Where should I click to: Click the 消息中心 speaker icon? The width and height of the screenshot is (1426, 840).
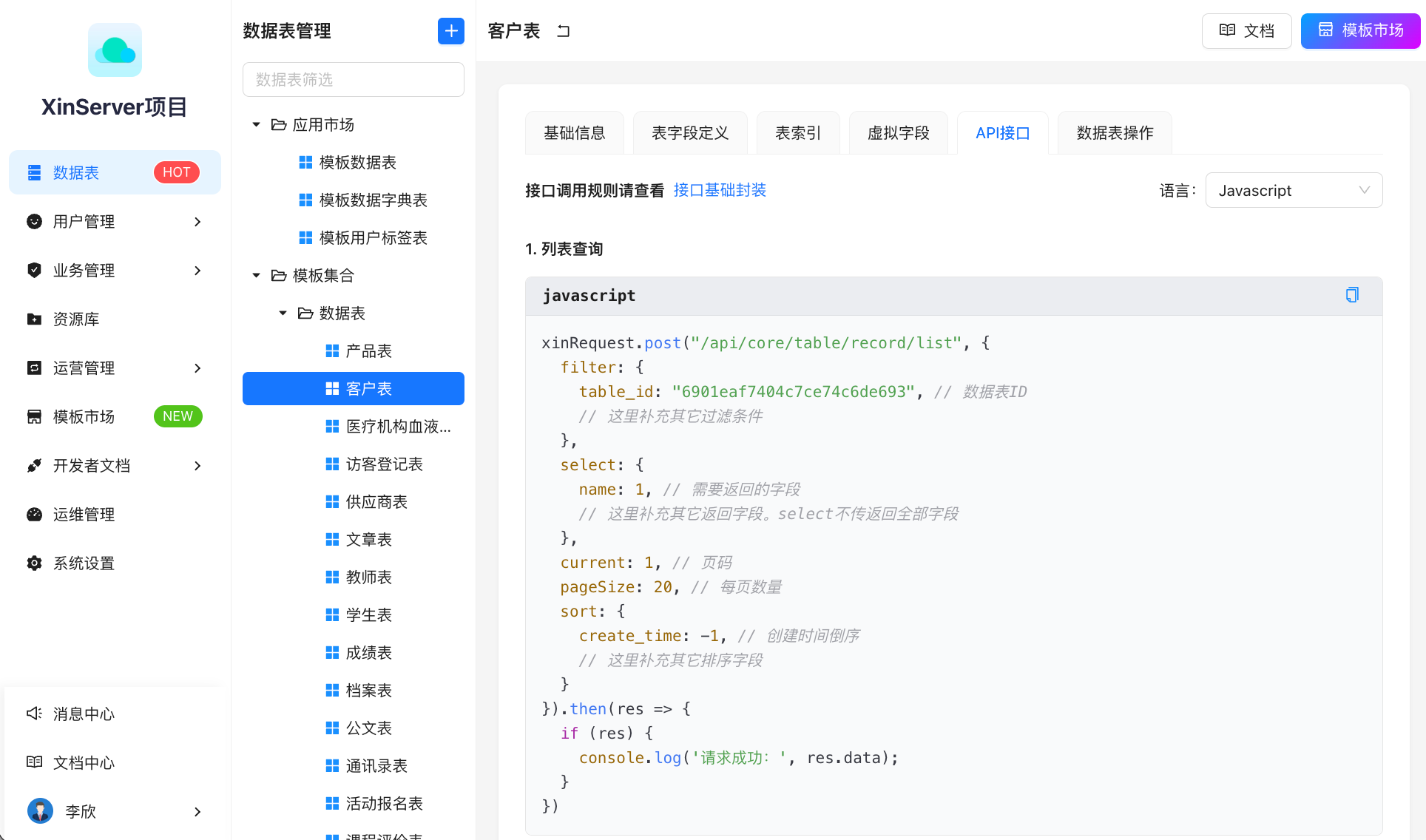point(34,714)
